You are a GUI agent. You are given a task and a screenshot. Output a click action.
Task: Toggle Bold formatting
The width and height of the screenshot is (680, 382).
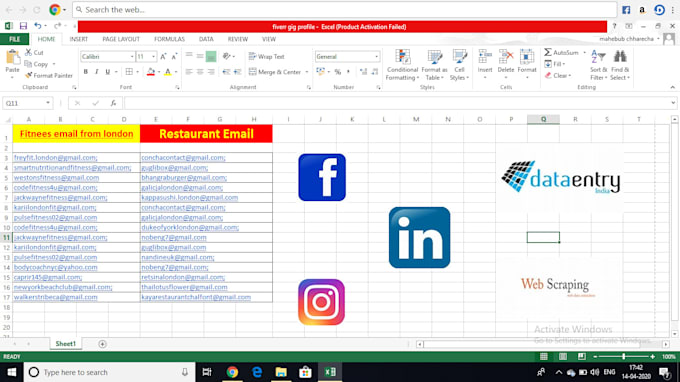pyautogui.click(x=85, y=72)
